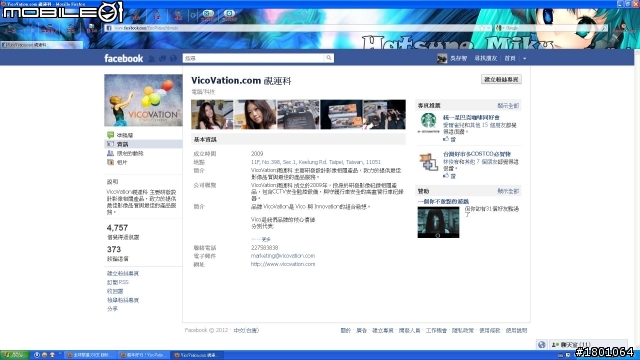The width and height of the screenshot is (640, 360).
Task: Open the Facebook logo home link
Action: (123, 58)
